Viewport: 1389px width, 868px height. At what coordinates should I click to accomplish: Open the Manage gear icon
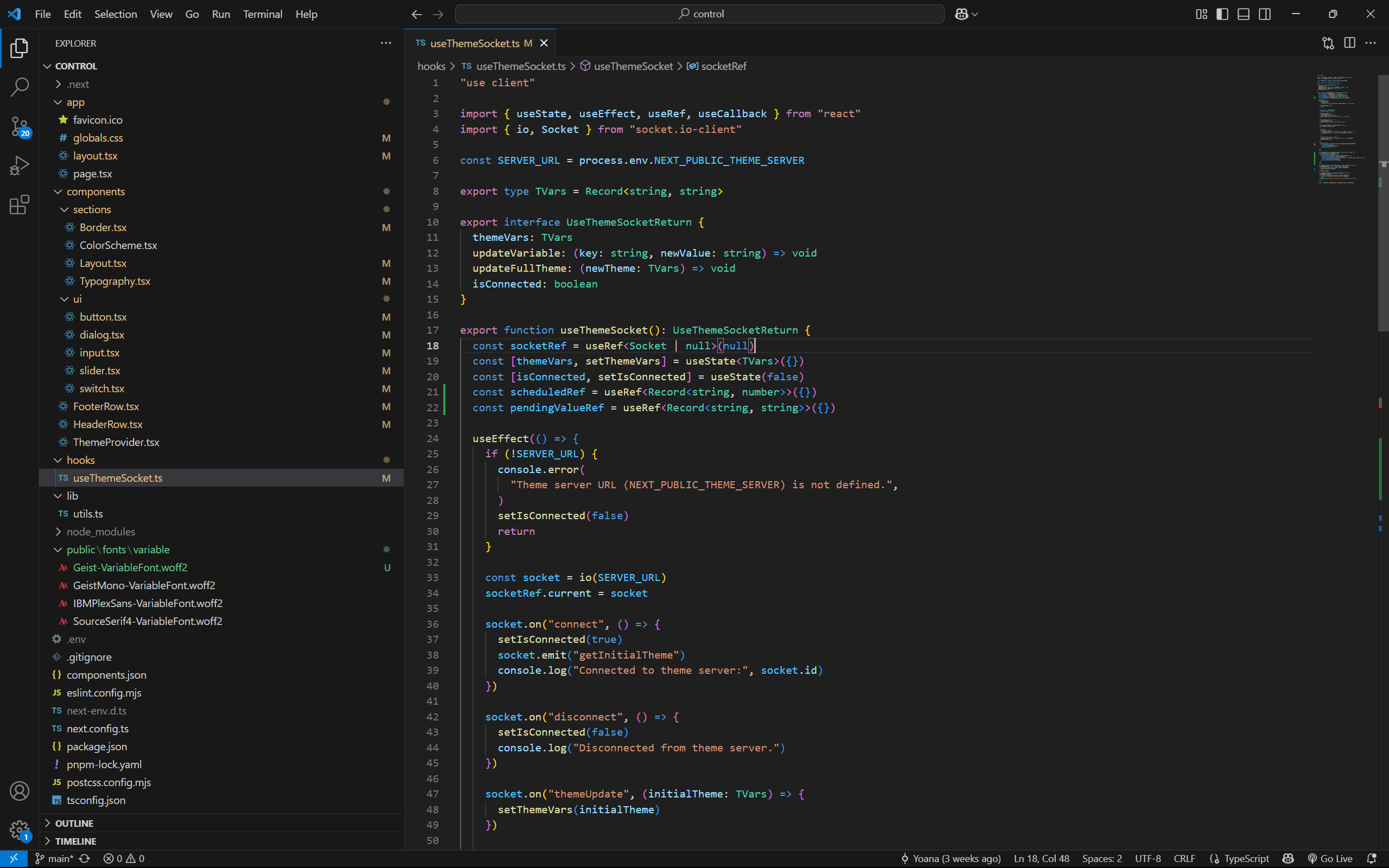point(19,830)
